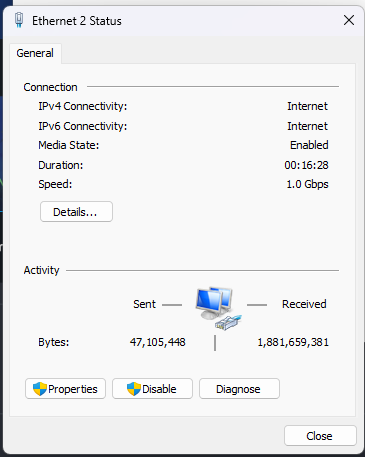Click the sent bytes value 47,105,448
The width and height of the screenshot is (365, 457).
158,342
